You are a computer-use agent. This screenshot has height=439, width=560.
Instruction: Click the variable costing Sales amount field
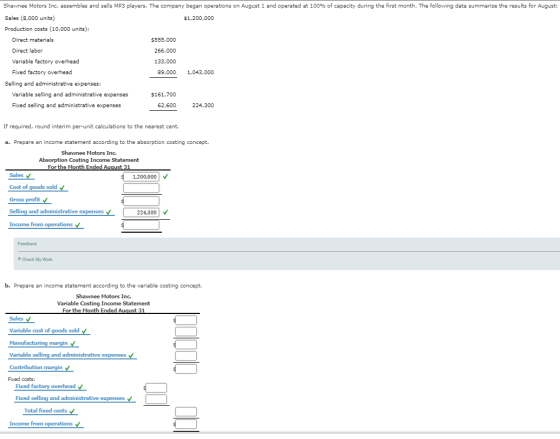[x=186, y=320]
